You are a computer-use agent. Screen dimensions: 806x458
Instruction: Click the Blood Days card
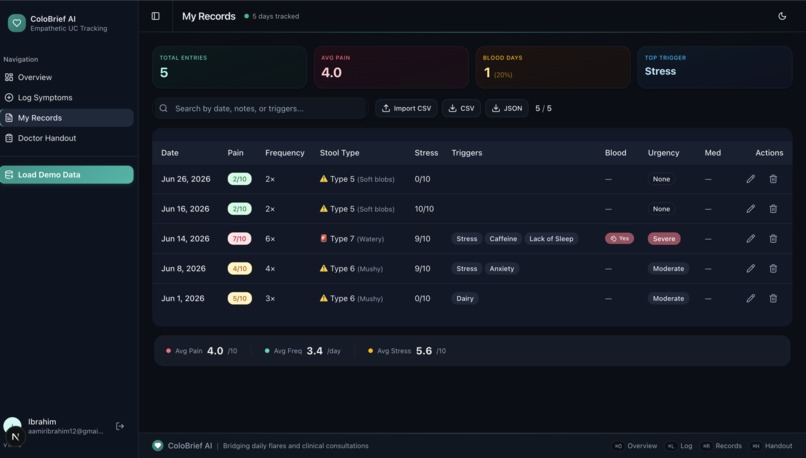click(x=553, y=67)
